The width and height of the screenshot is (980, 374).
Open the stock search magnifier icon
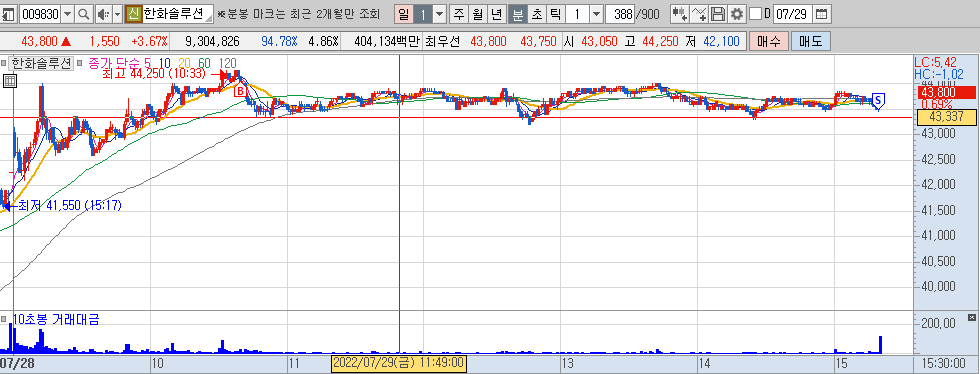click(x=84, y=14)
